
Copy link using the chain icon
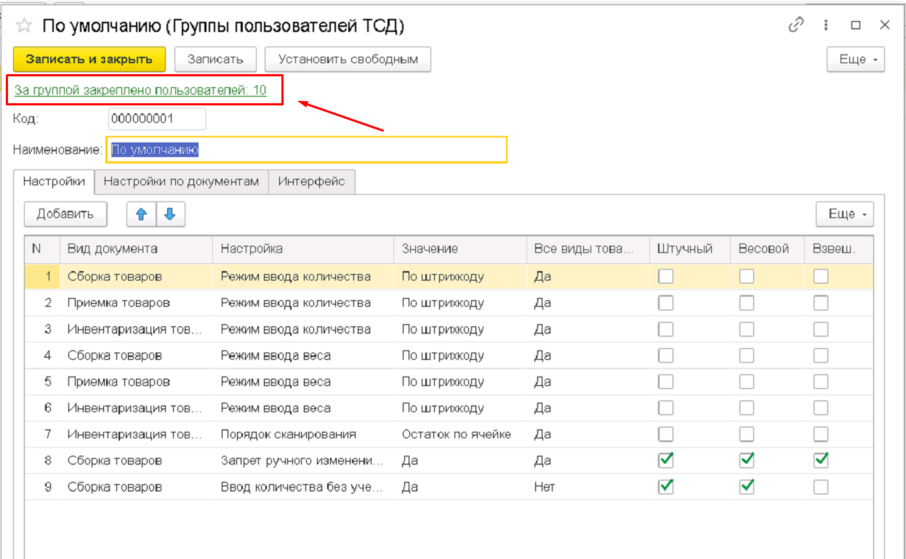[x=797, y=25]
